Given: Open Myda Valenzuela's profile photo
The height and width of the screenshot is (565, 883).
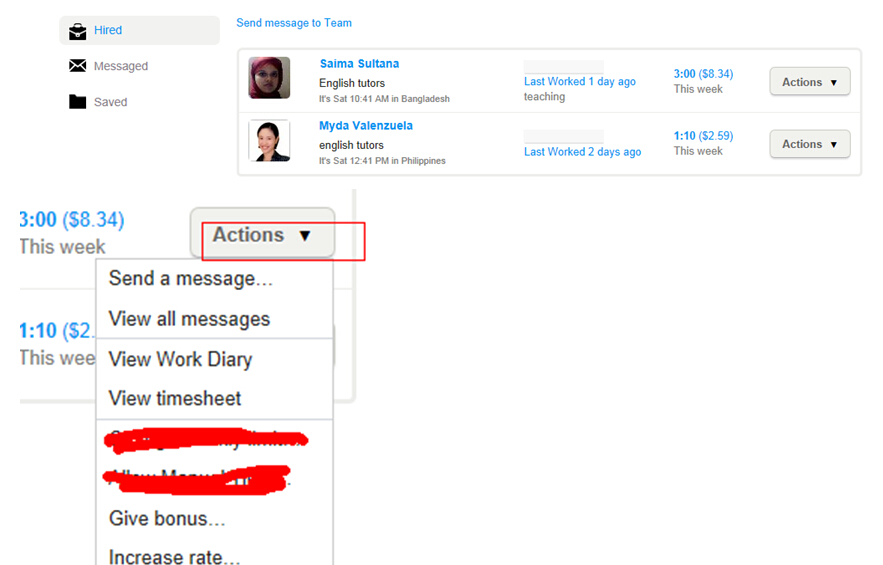Looking at the screenshot, I should pyautogui.click(x=269, y=141).
